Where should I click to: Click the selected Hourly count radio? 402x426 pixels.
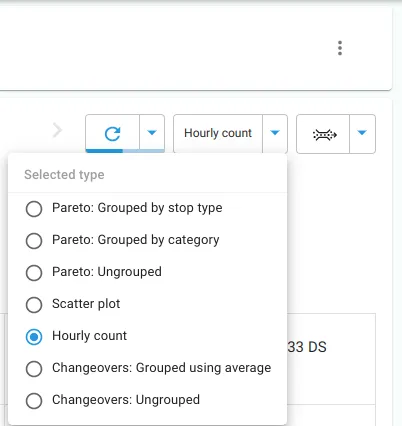(x=34, y=337)
